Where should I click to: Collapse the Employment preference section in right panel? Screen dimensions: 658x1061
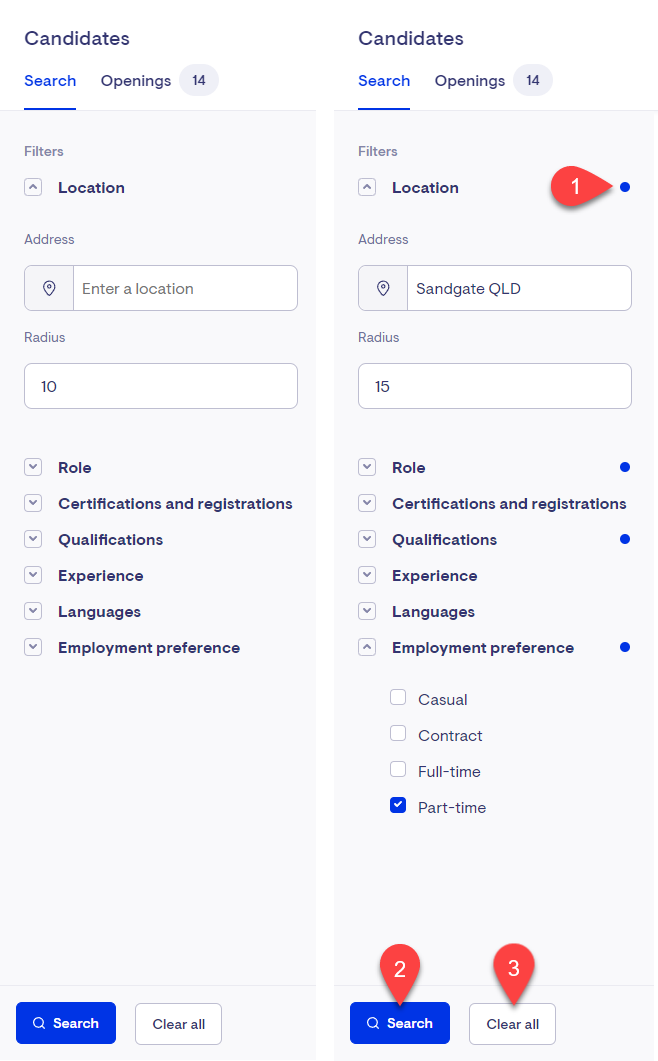367,648
